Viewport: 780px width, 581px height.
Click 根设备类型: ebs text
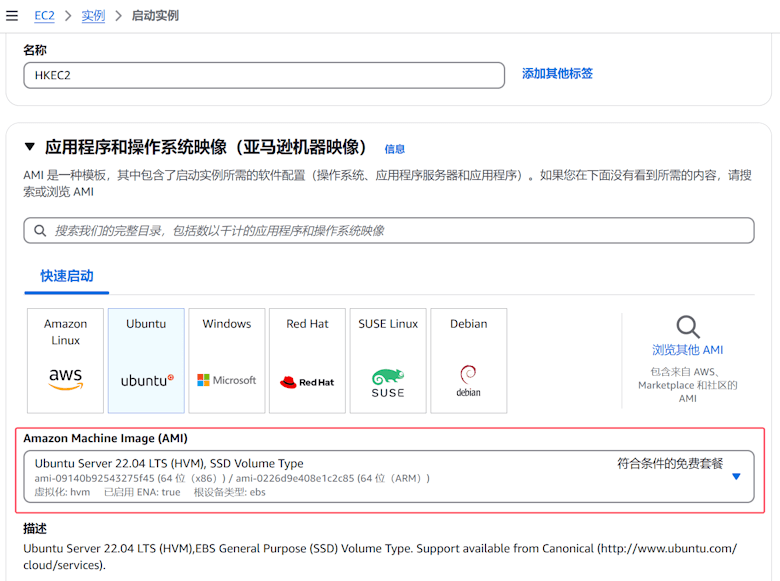(x=229, y=492)
